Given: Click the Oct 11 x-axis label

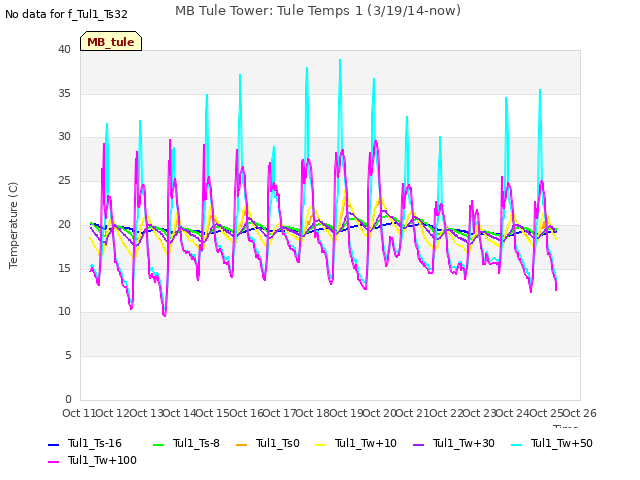Looking at the screenshot, I should (79, 413).
